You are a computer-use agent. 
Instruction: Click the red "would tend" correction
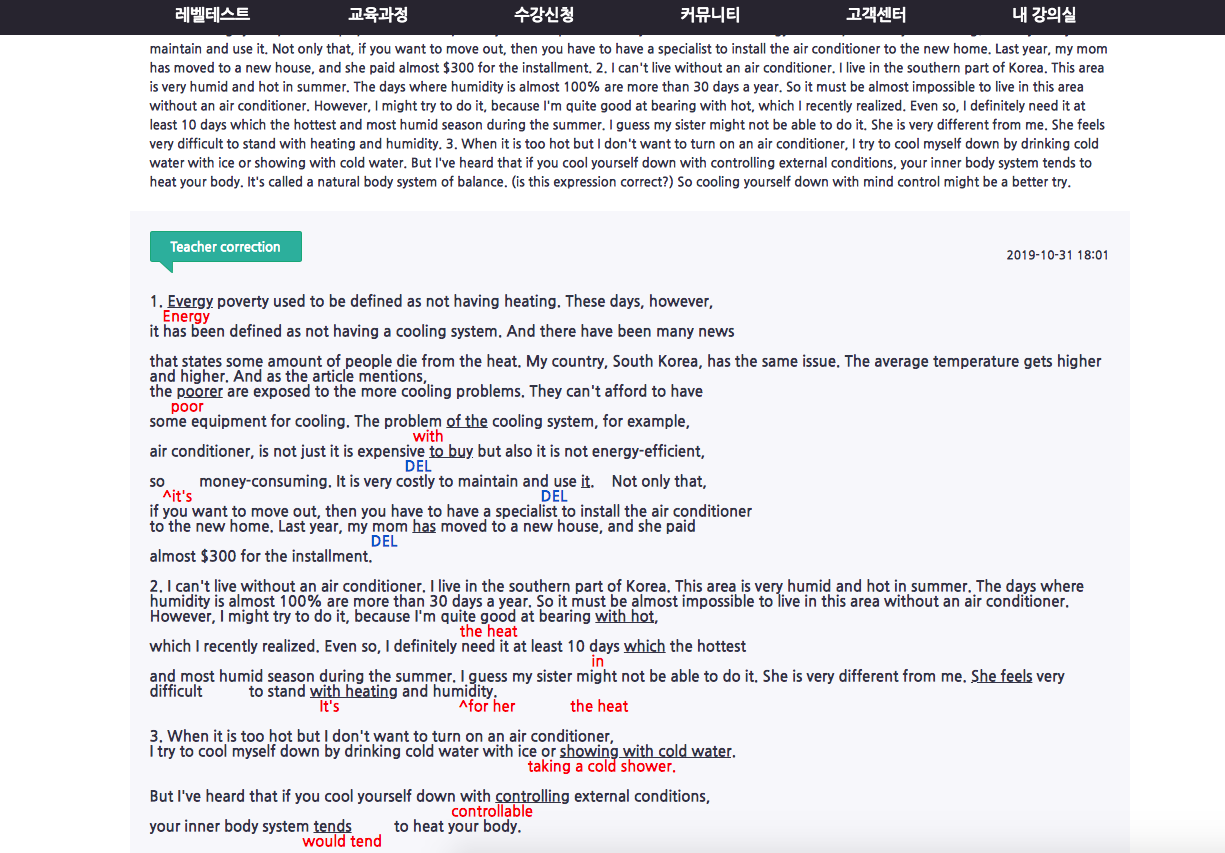pos(342,841)
